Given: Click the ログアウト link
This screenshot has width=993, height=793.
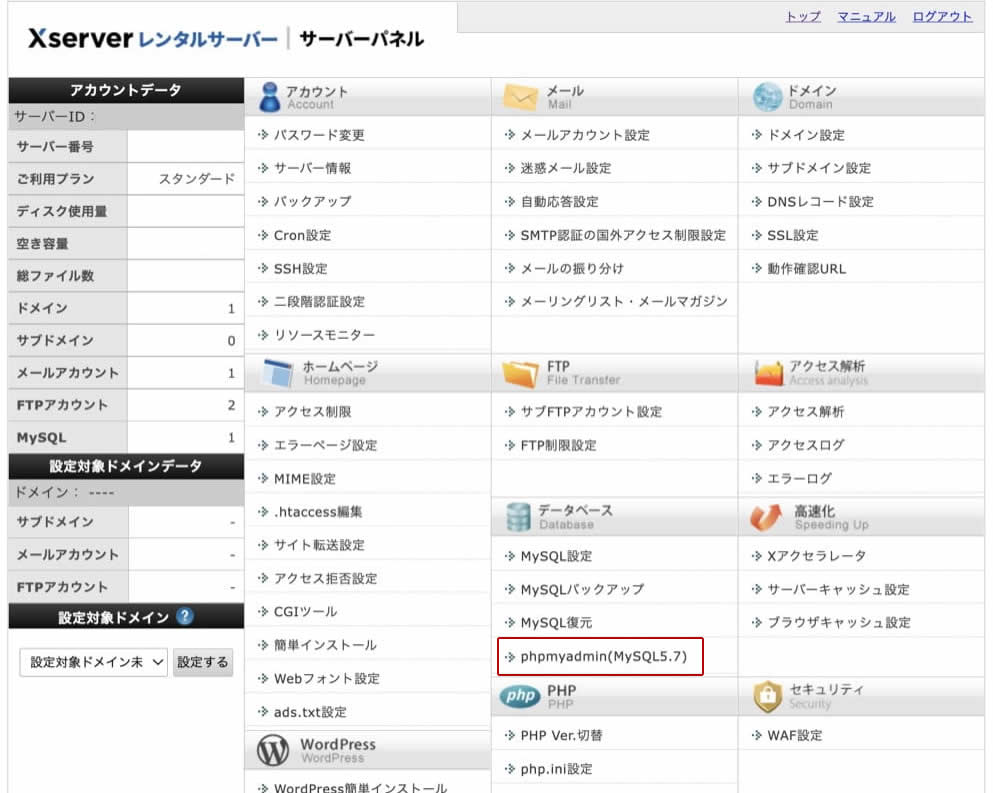Looking at the screenshot, I should 942,16.
